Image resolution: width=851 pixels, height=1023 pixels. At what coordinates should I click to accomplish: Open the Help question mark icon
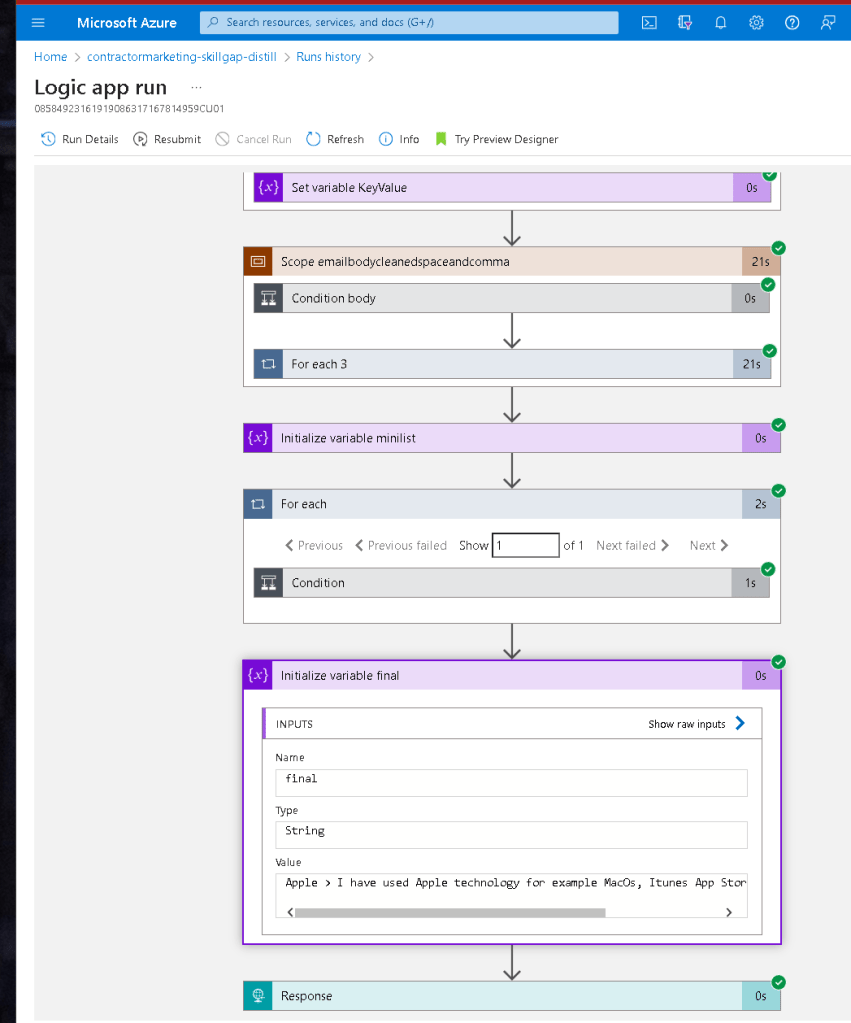[x=792, y=23]
